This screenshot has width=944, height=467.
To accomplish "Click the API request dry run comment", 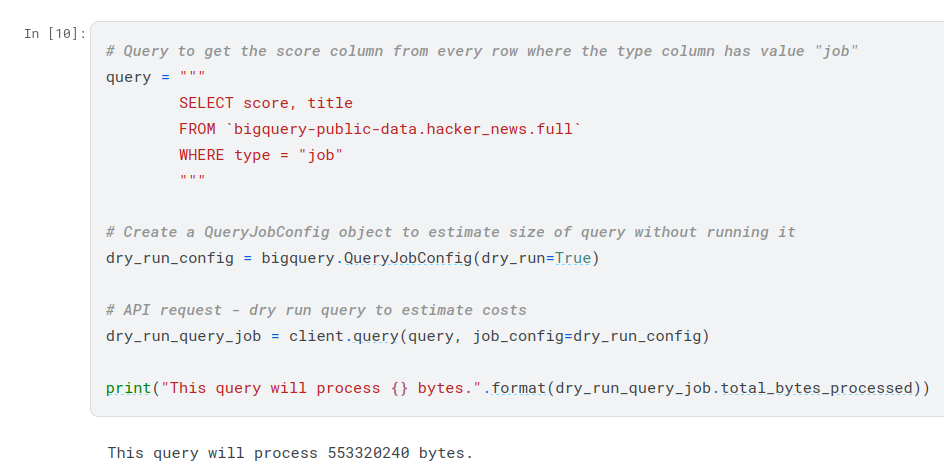I will point(316,310).
